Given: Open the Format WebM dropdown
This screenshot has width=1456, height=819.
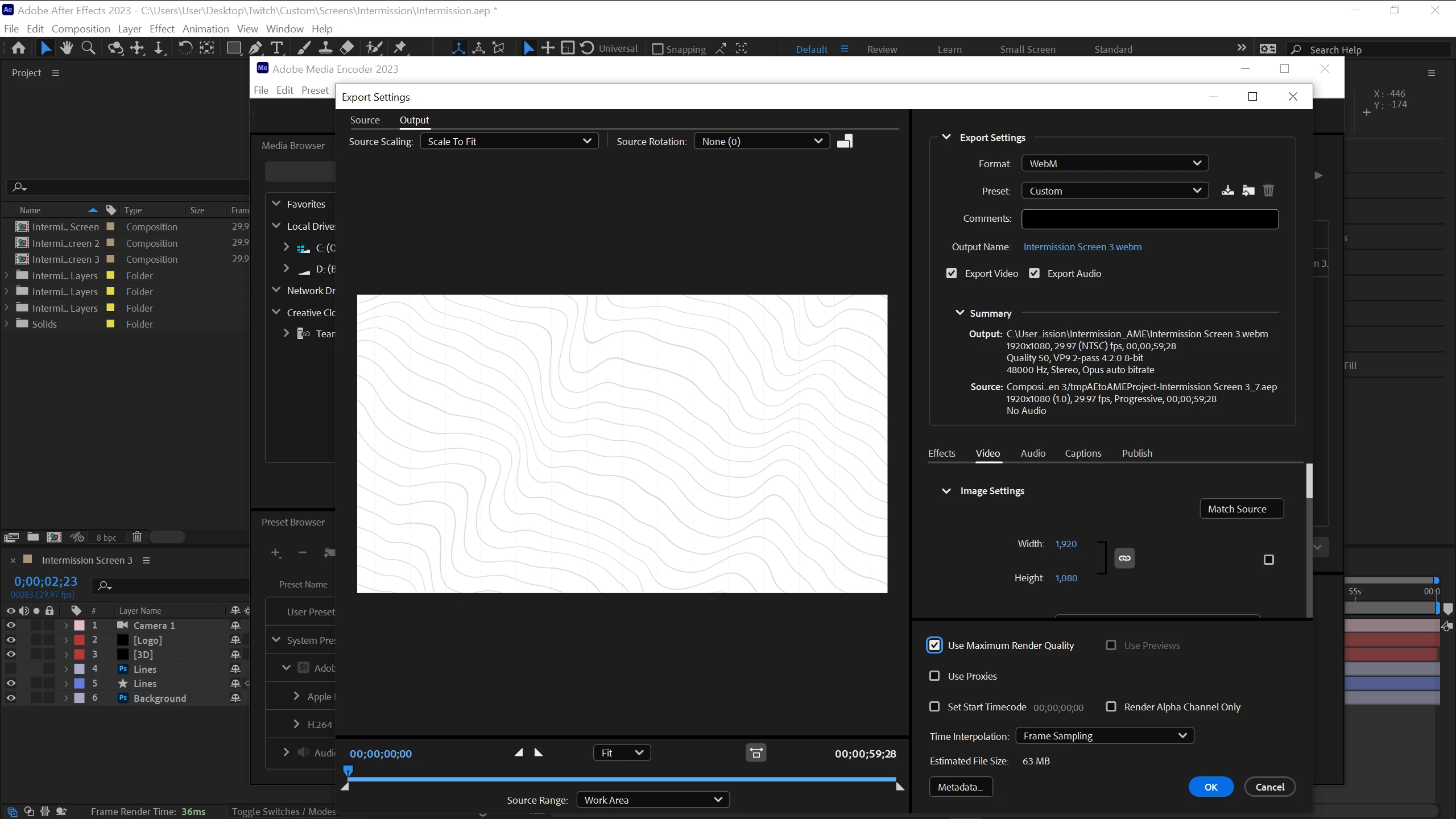Looking at the screenshot, I should click(x=1114, y=164).
